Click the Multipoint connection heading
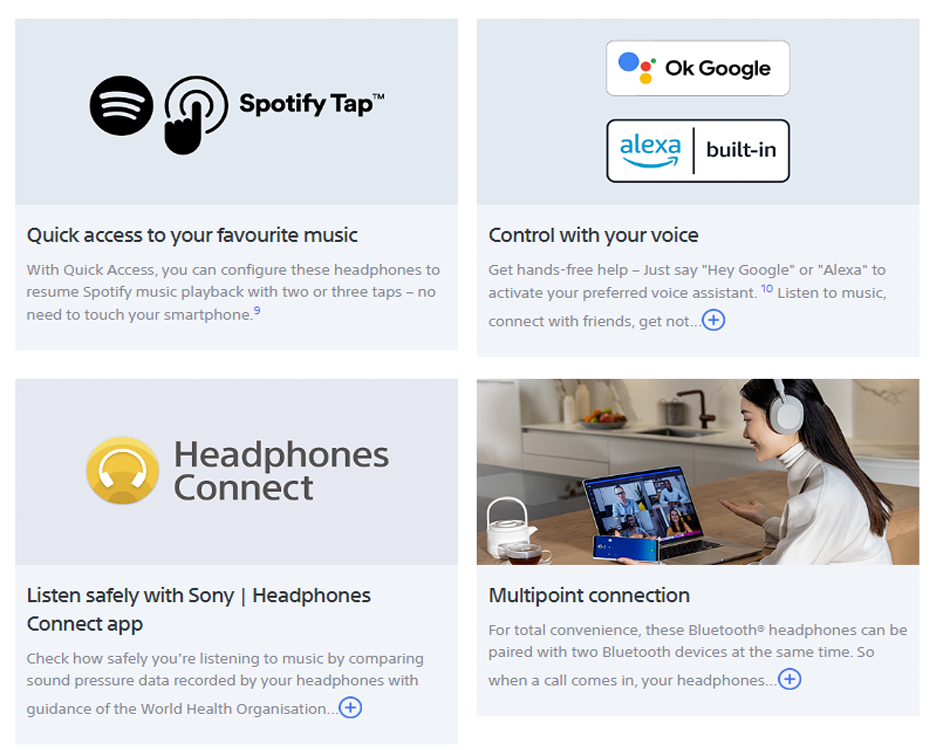This screenshot has width=950, height=750. [x=589, y=596]
